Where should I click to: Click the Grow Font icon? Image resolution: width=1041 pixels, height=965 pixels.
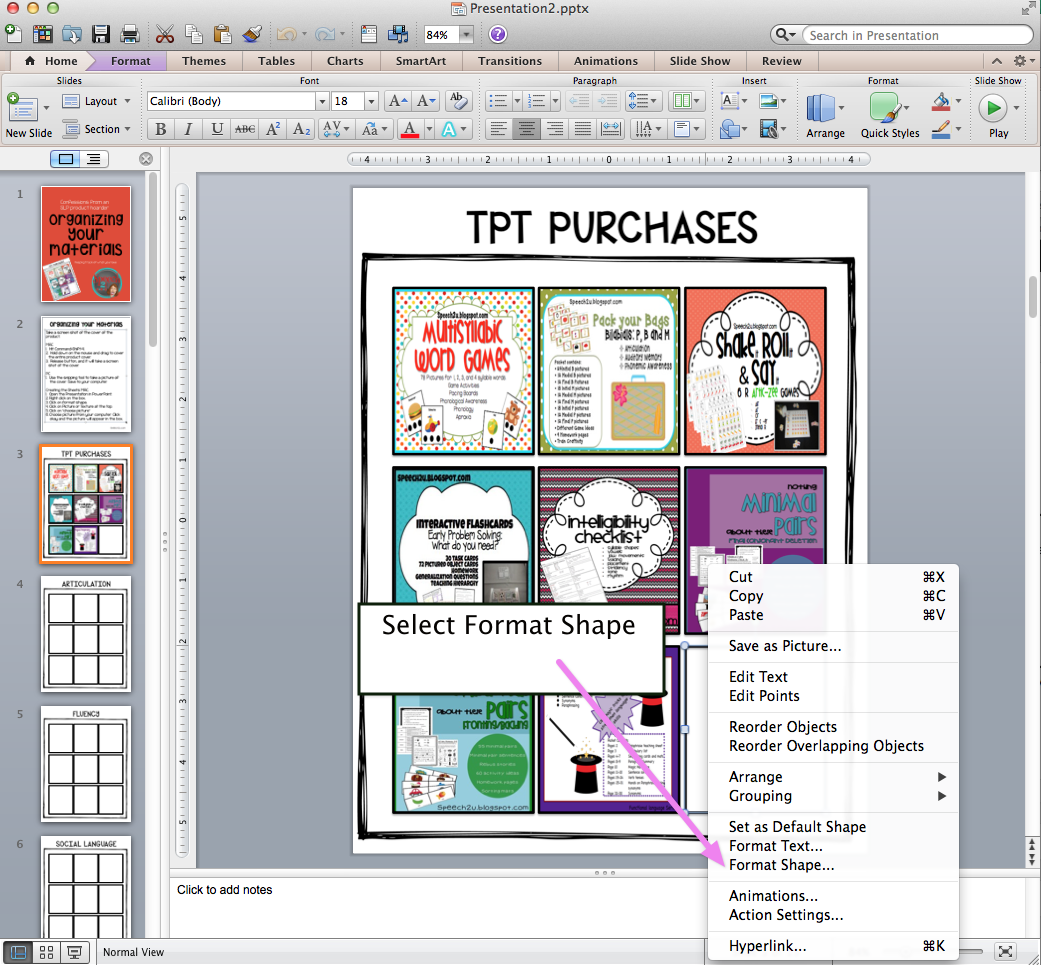point(398,101)
